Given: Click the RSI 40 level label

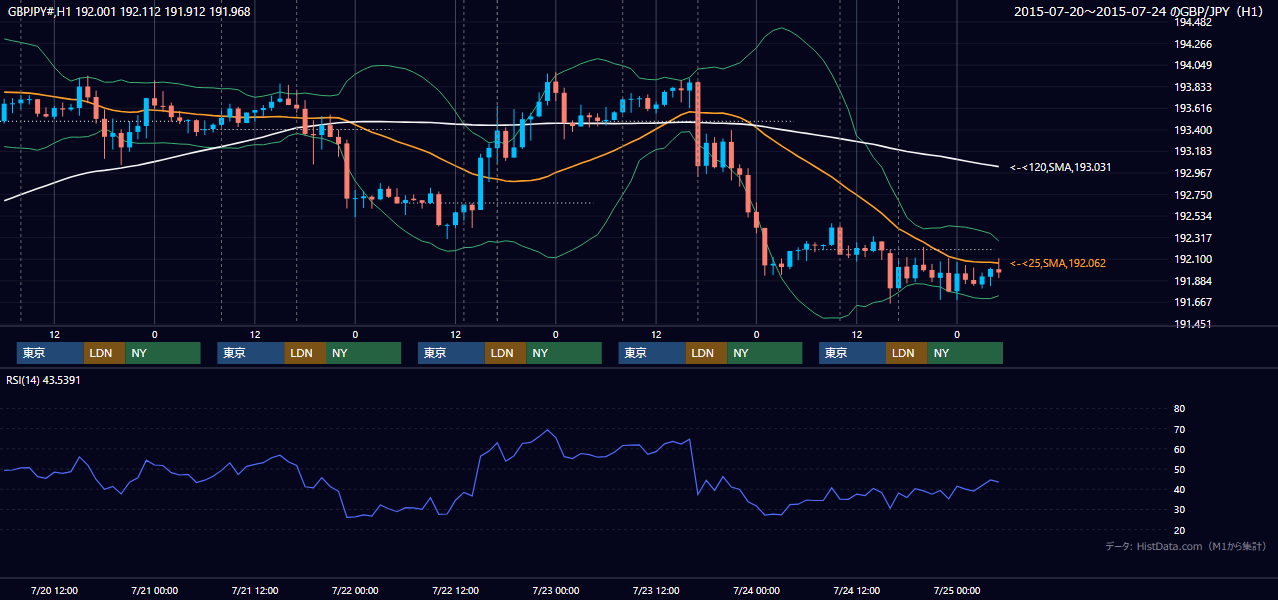Looking at the screenshot, I should coord(1179,490).
